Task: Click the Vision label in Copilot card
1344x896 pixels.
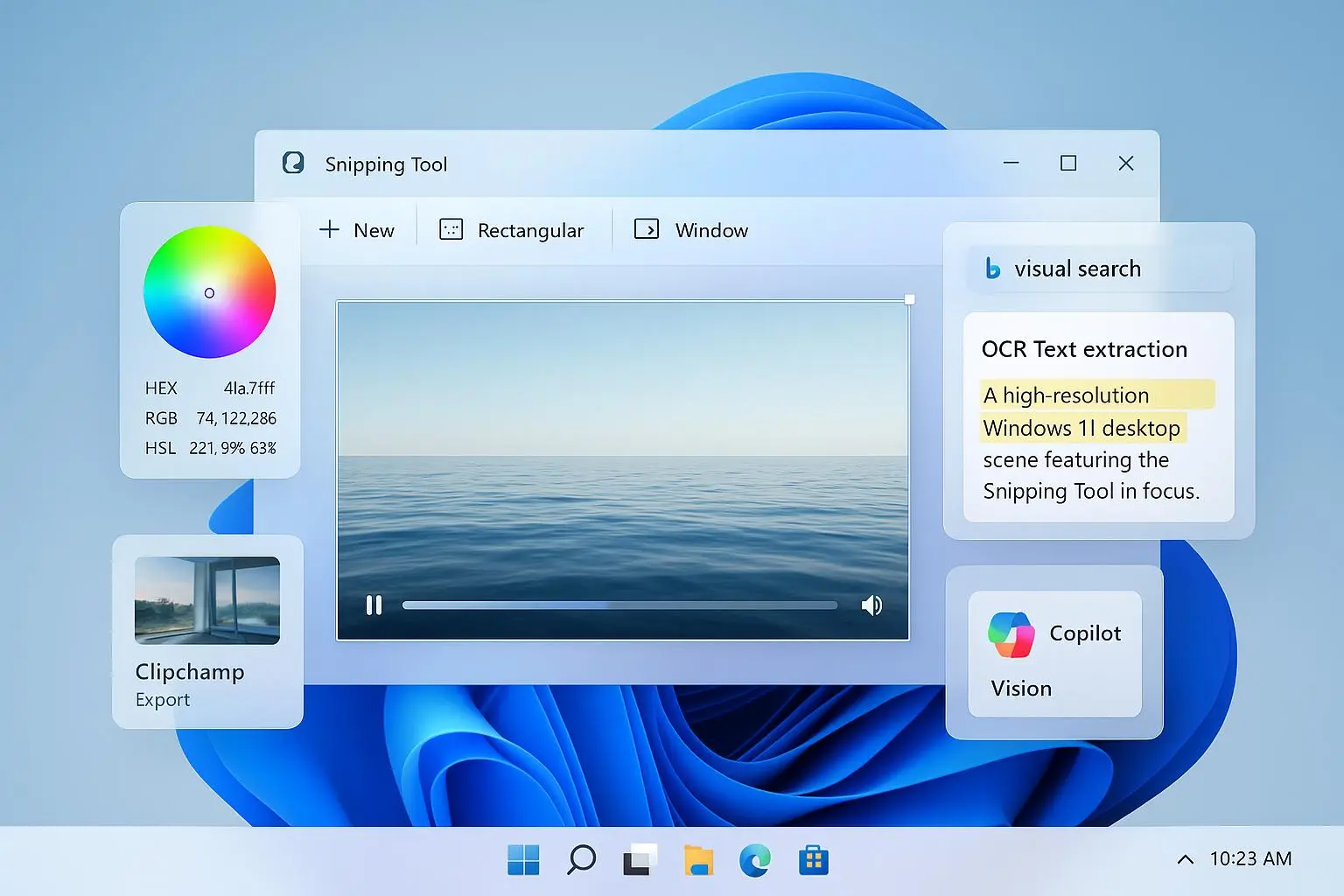Action: [1021, 689]
